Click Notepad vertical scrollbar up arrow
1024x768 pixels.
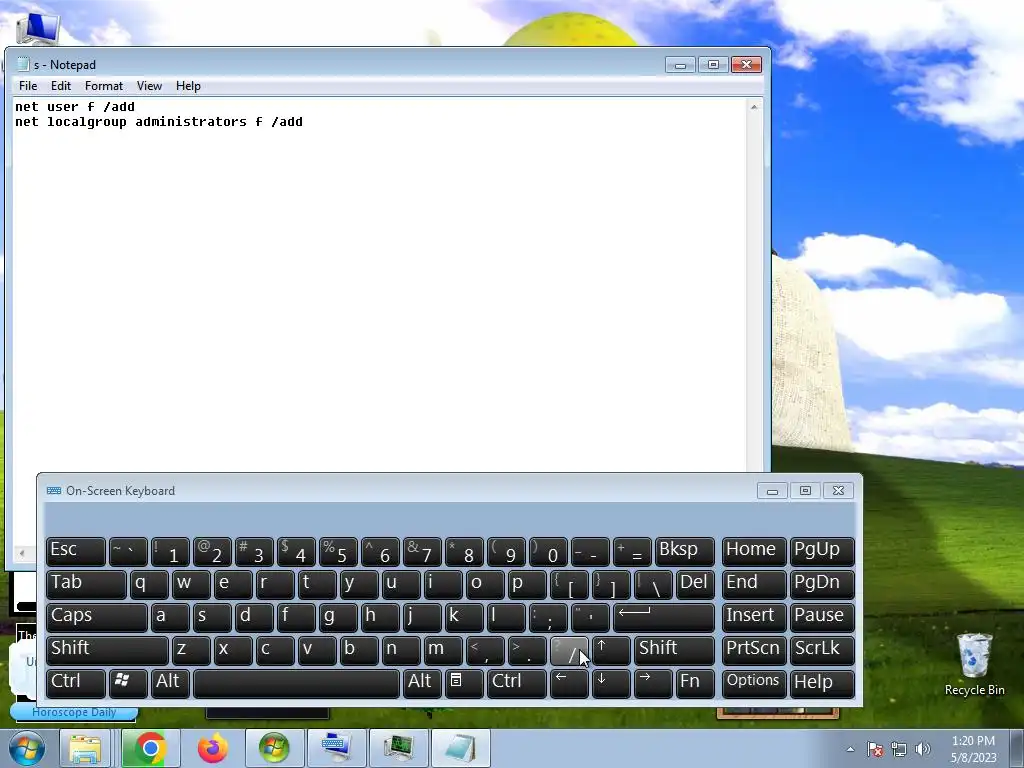pyautogui.click(x=754, y=106)
